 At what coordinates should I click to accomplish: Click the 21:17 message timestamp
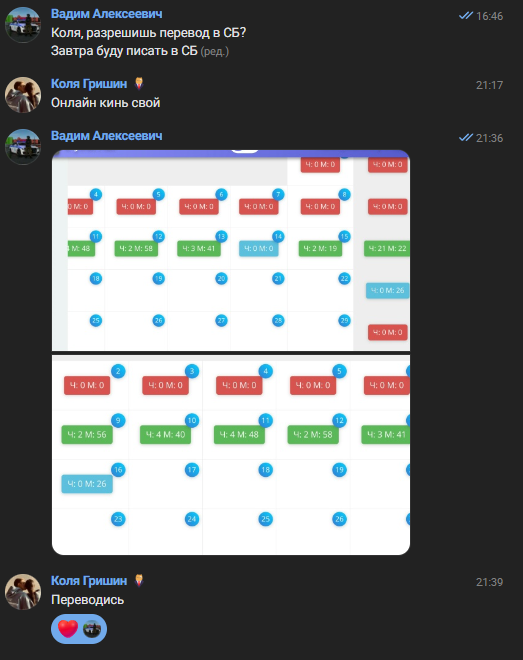(x=489, y=85)
